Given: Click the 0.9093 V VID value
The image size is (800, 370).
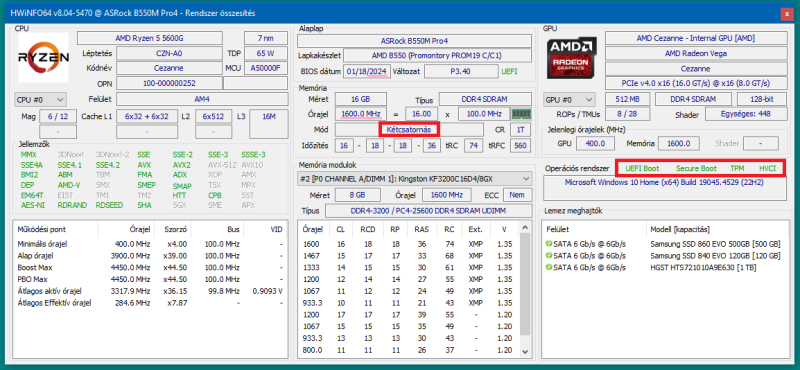Looking at the screenshot, I should click(x=267, y=291).
